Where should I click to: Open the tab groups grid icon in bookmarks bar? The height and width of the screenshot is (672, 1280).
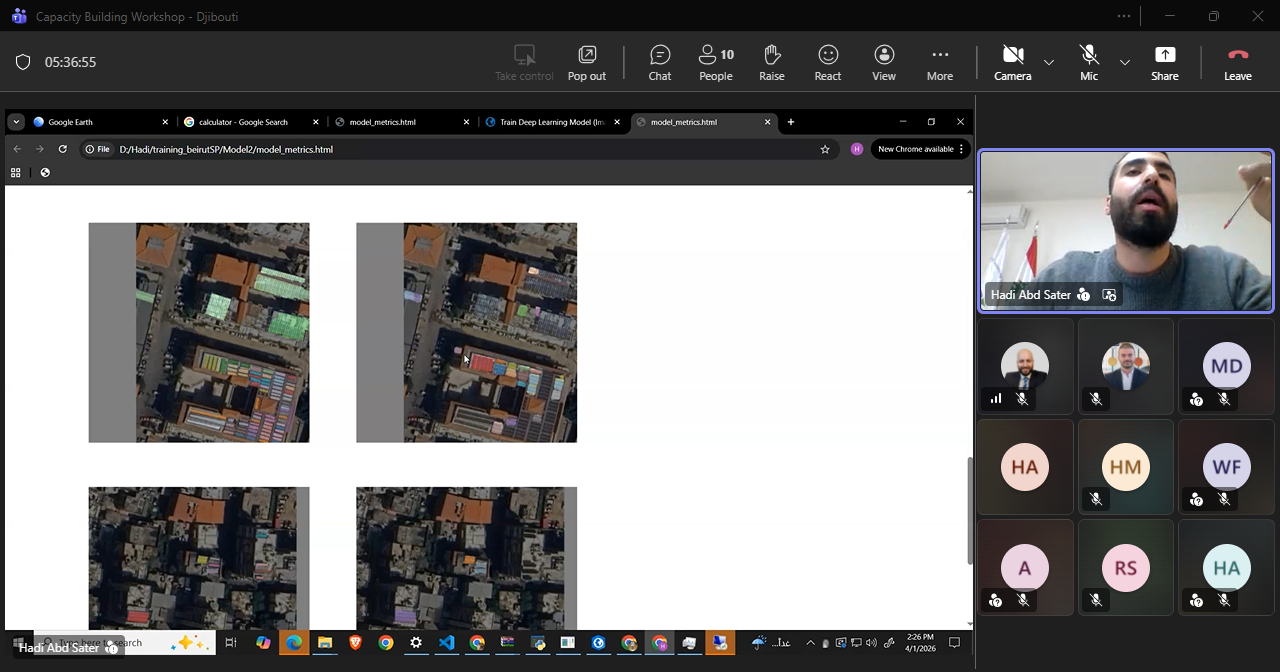click(x=15, y=173)
